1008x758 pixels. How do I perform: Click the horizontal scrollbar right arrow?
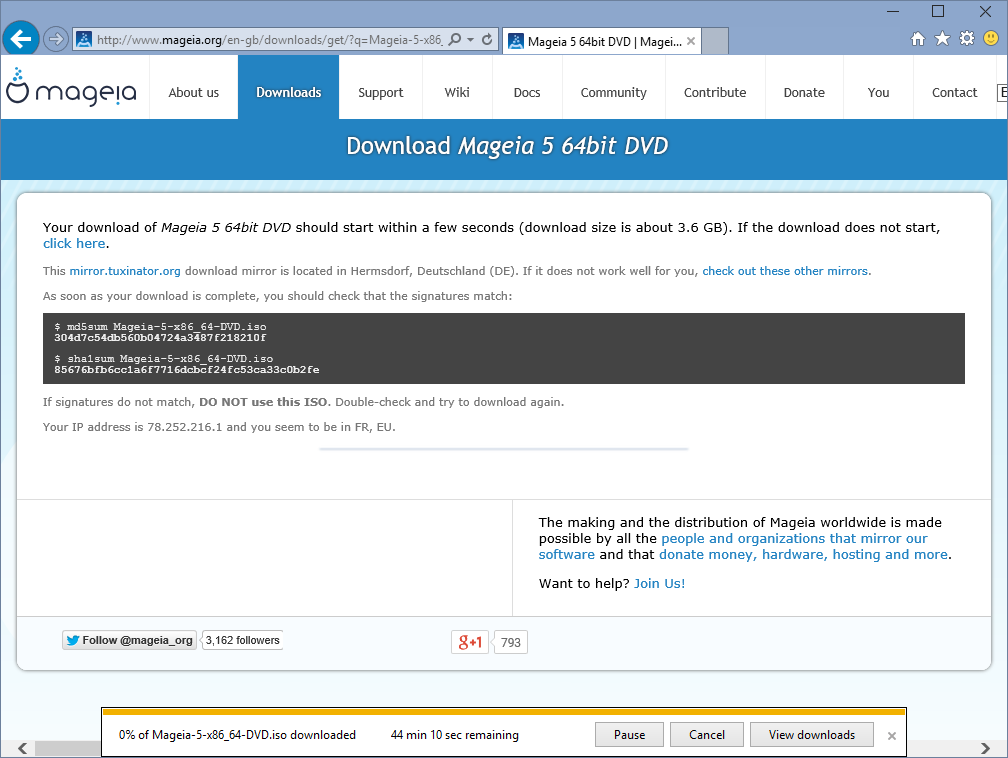click(x=986, y=748)
